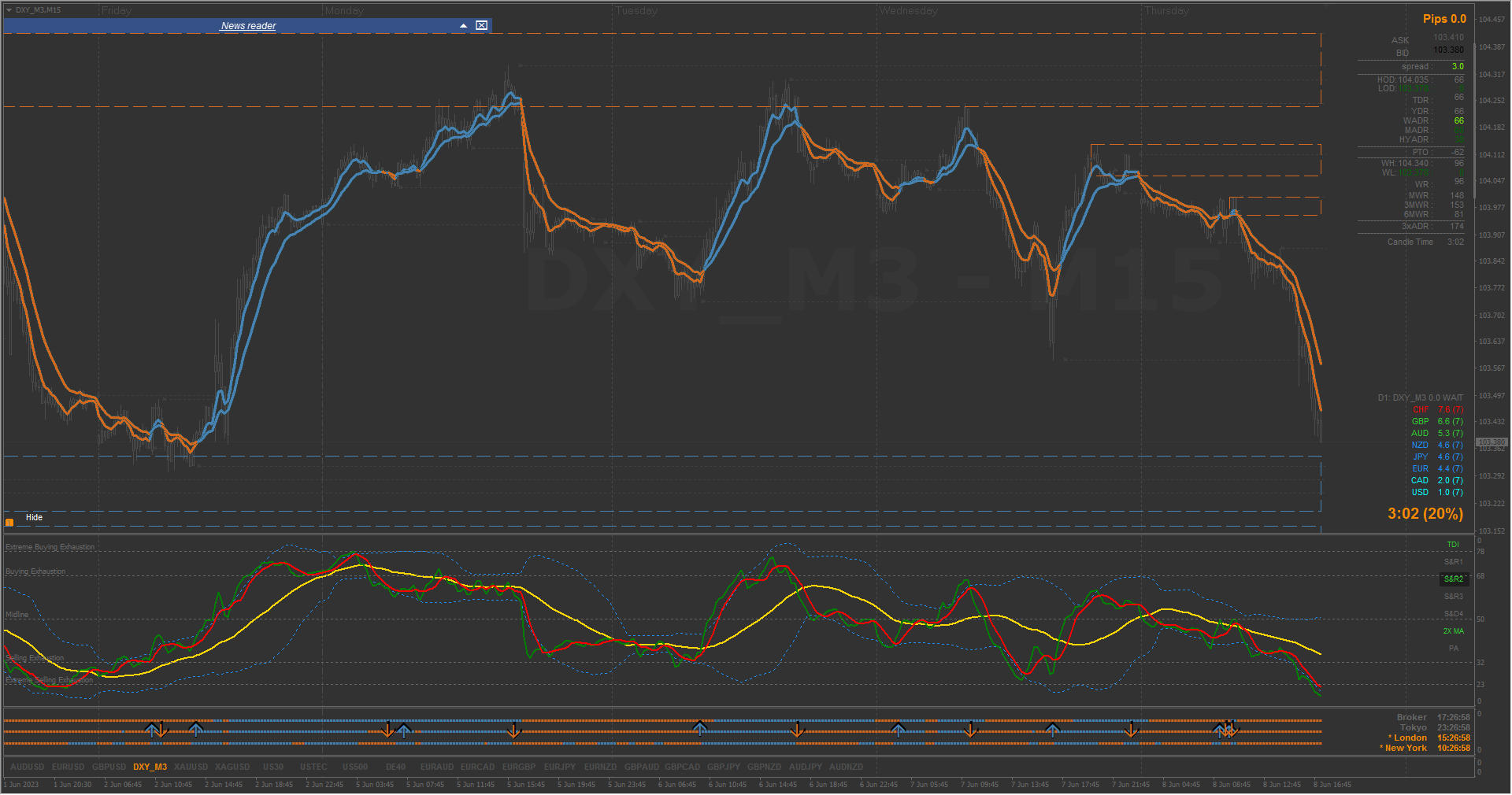Enable the S&R1 levels button
This screenshot has width=1512, height=795.
(1453, 562)
